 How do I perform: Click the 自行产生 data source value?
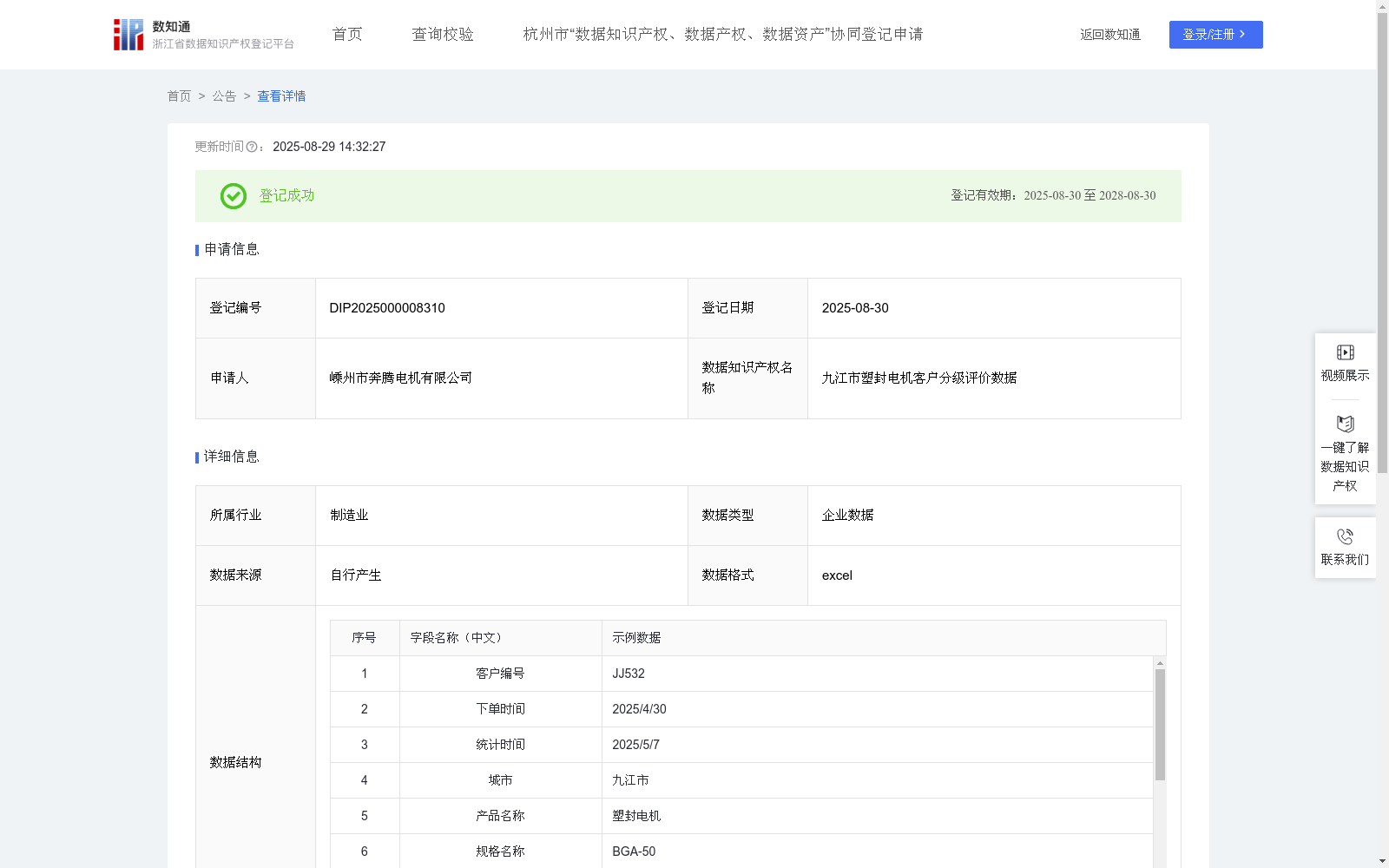(x=356, y=575)
